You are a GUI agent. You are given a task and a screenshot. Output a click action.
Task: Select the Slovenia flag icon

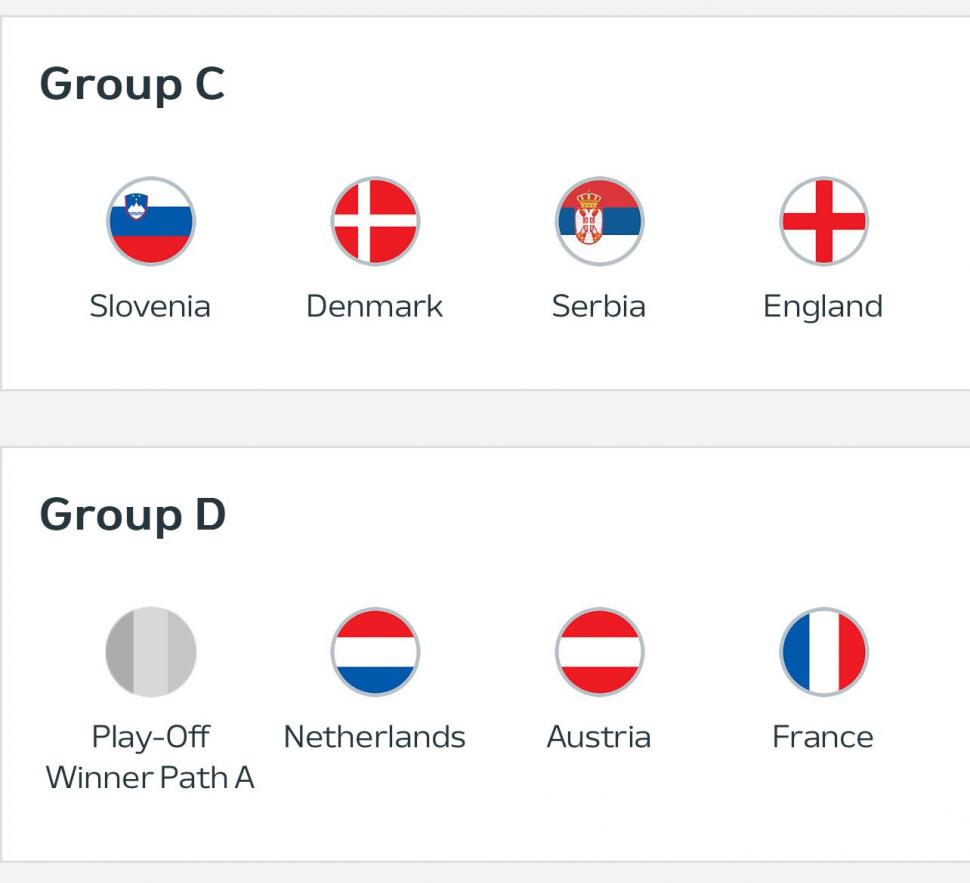[150, 221]
